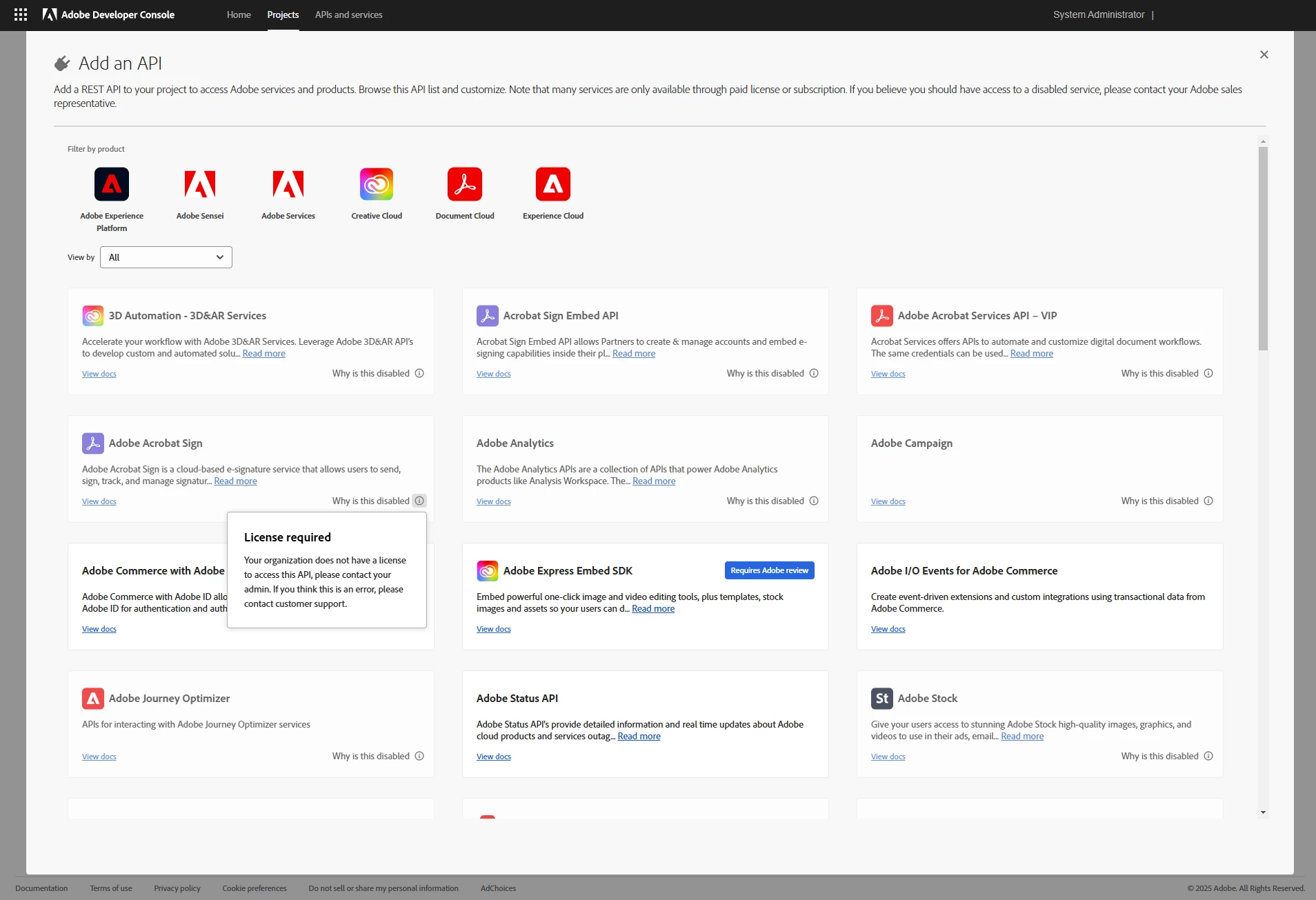Click the scrollbar up arrow
This screenshot has height=900, width=1316.
click(1263, 141)
